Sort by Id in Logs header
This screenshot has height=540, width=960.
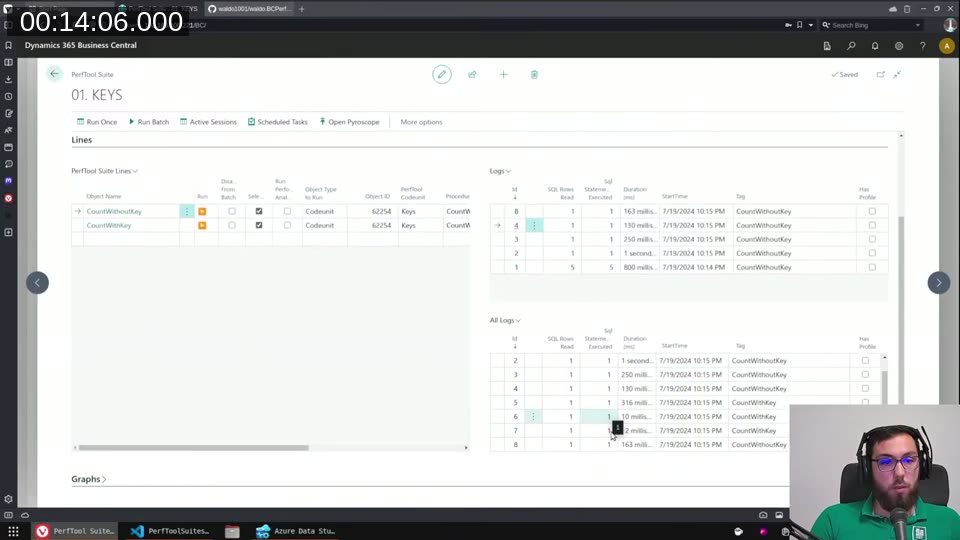[x=515, y=193]
